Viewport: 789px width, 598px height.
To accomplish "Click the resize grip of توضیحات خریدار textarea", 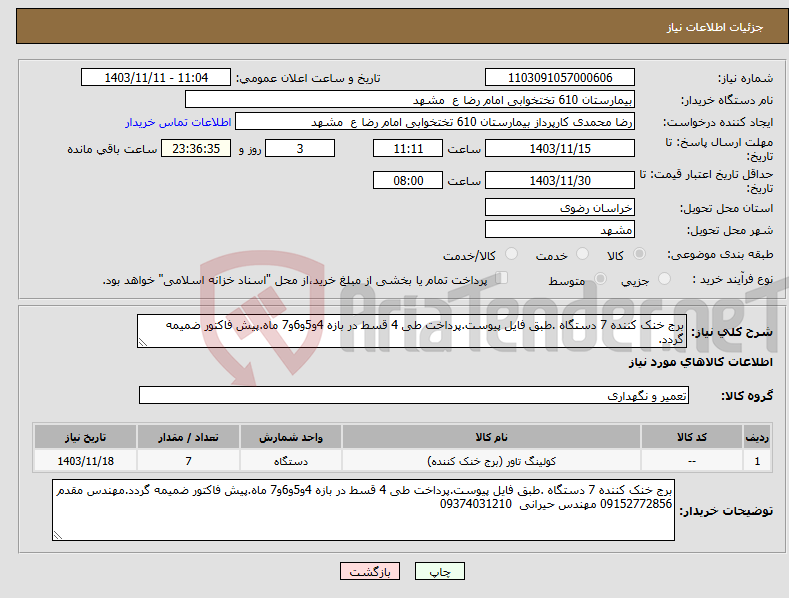I will pyautogui.click(x=57, y=535).
